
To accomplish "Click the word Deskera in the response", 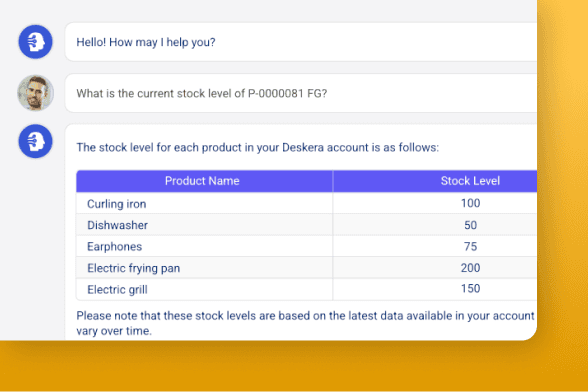I will [x=303, y=147].
